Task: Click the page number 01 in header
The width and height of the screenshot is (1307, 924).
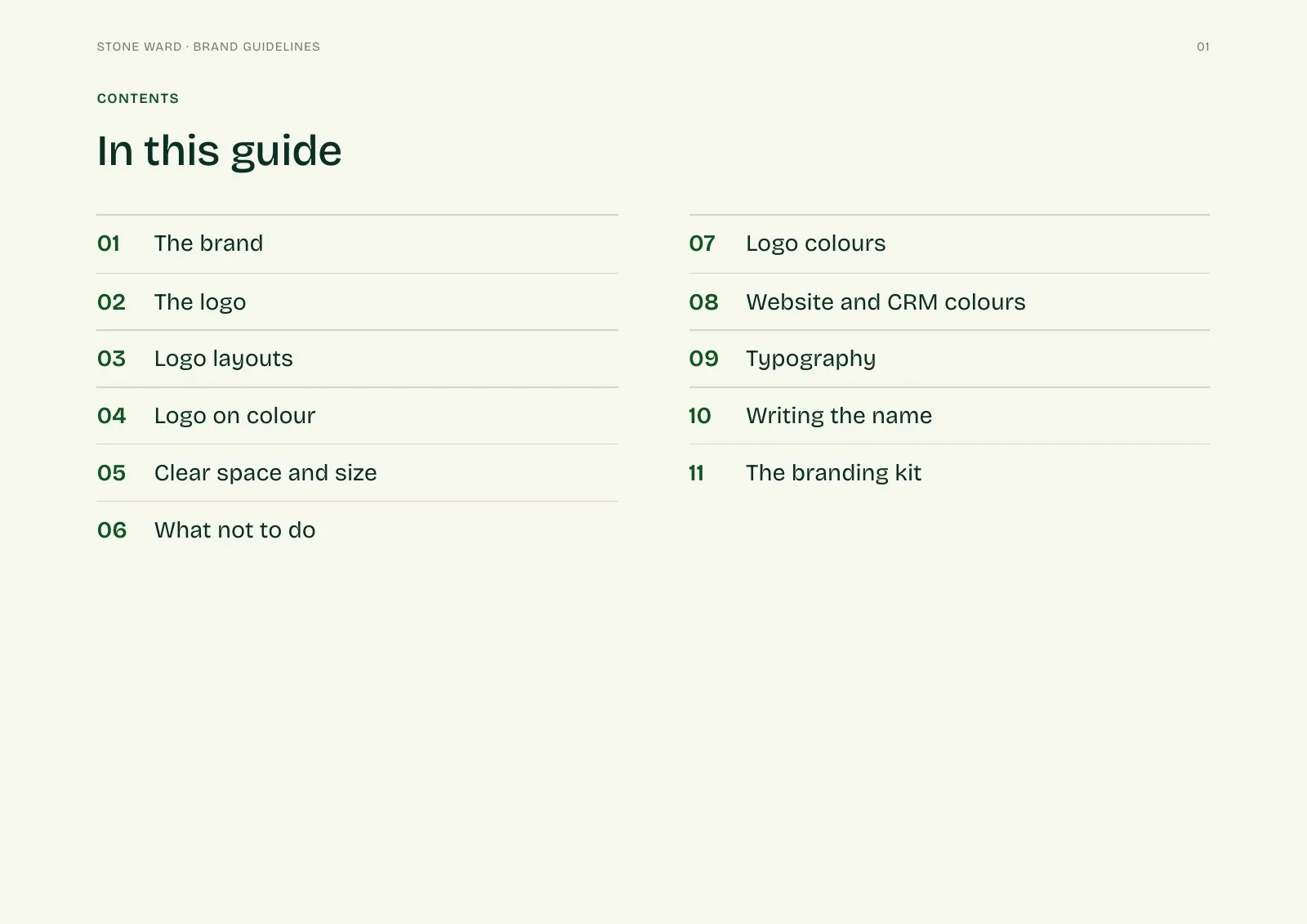Action: pos(1203,47)
